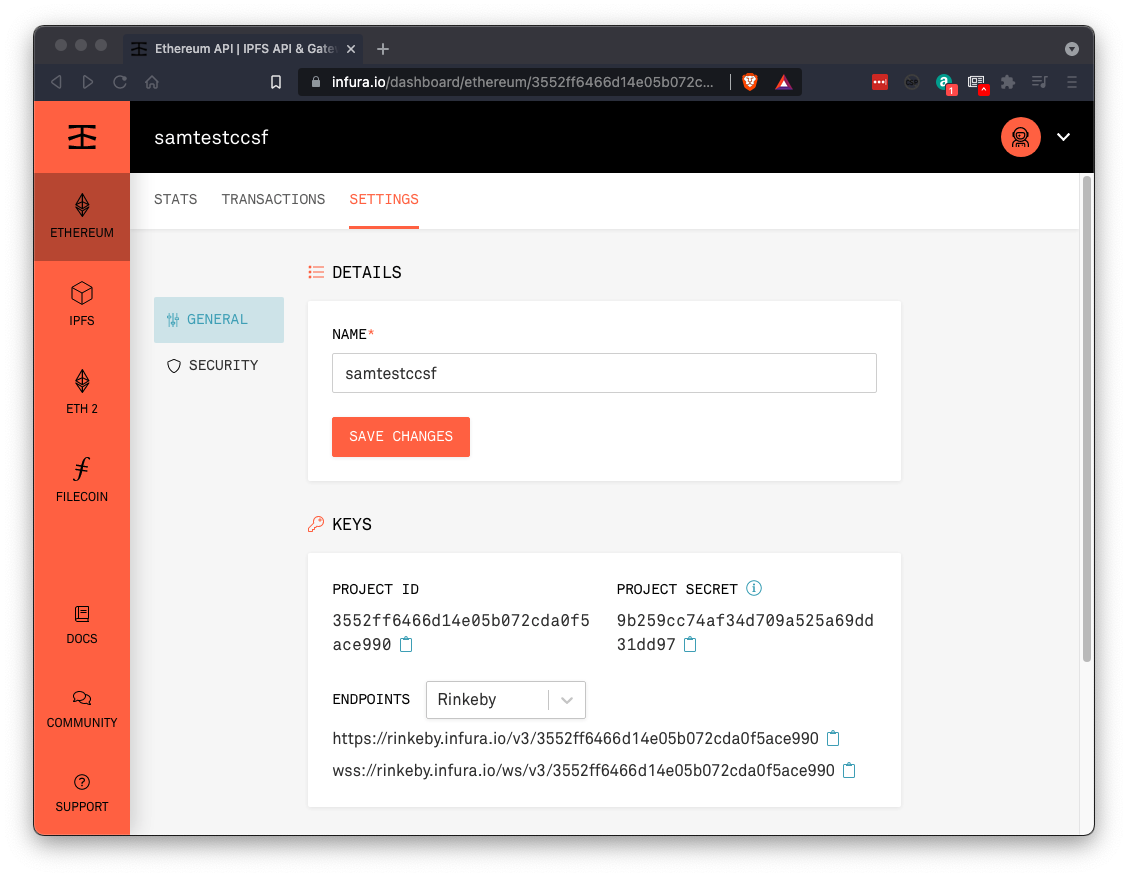1128x877 pixels.
Task: Click the https://rinkeby.infura.io endpoint text
Action: tap(576, 738)
